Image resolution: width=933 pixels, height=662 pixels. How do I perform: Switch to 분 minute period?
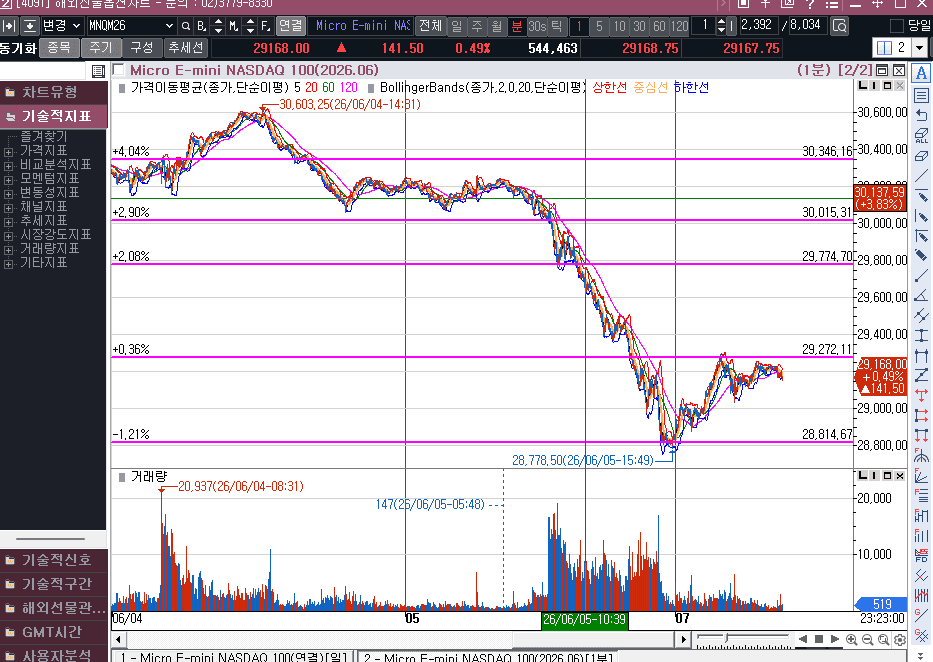(516, 26)
